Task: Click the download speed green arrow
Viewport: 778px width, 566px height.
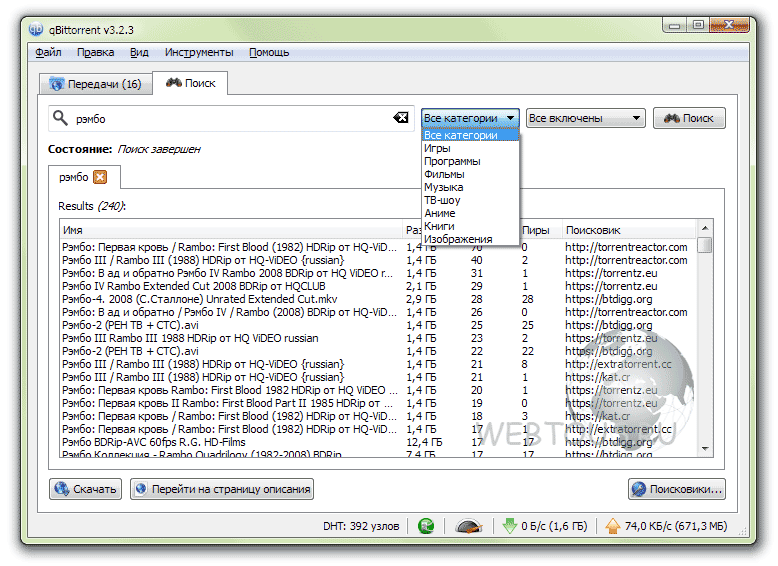Action: 510,526
